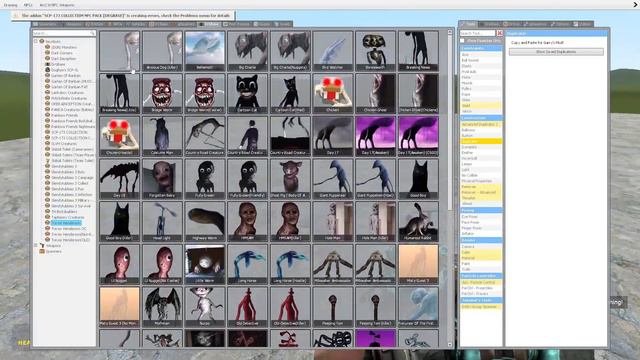The width and height of the screenshot is (640, 360).
Task: Click the addon error notification banner
Action: pos(122,16)
